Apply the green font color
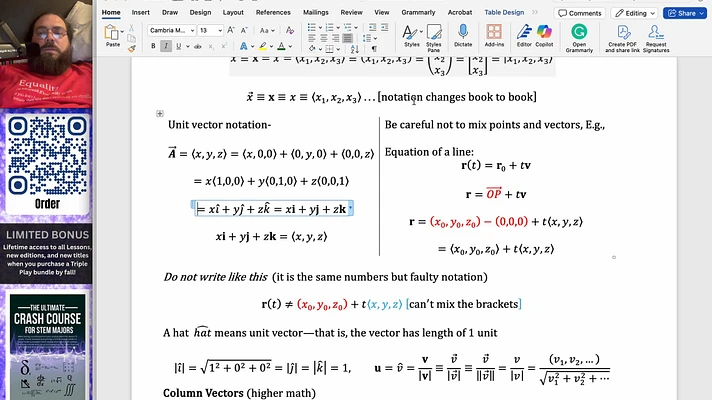Viewport: 712px width, 400px height. [281, 46]
